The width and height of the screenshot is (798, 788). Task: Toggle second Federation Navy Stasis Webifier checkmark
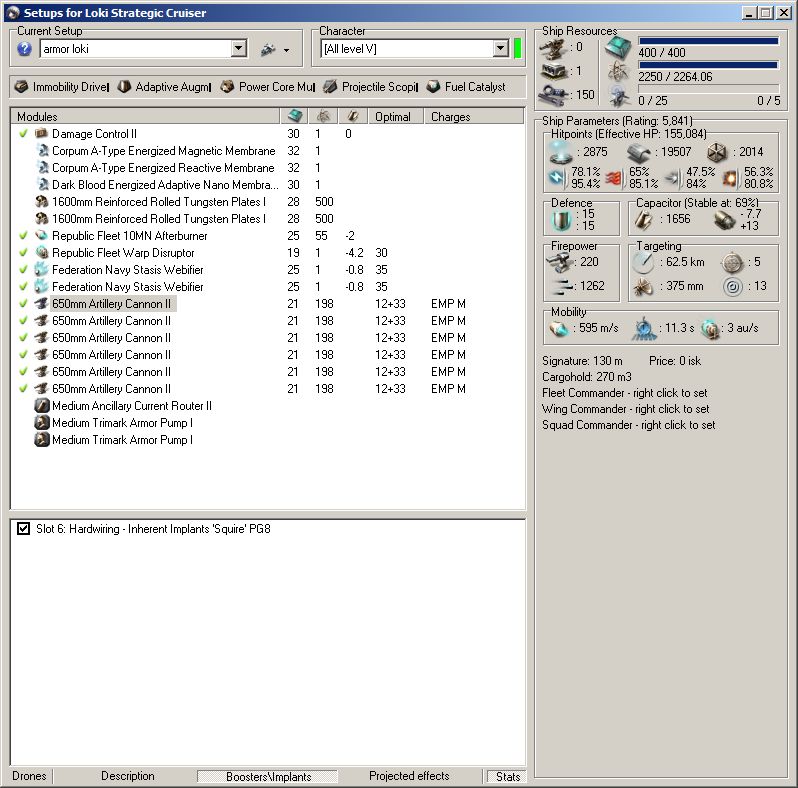[23, 287]
